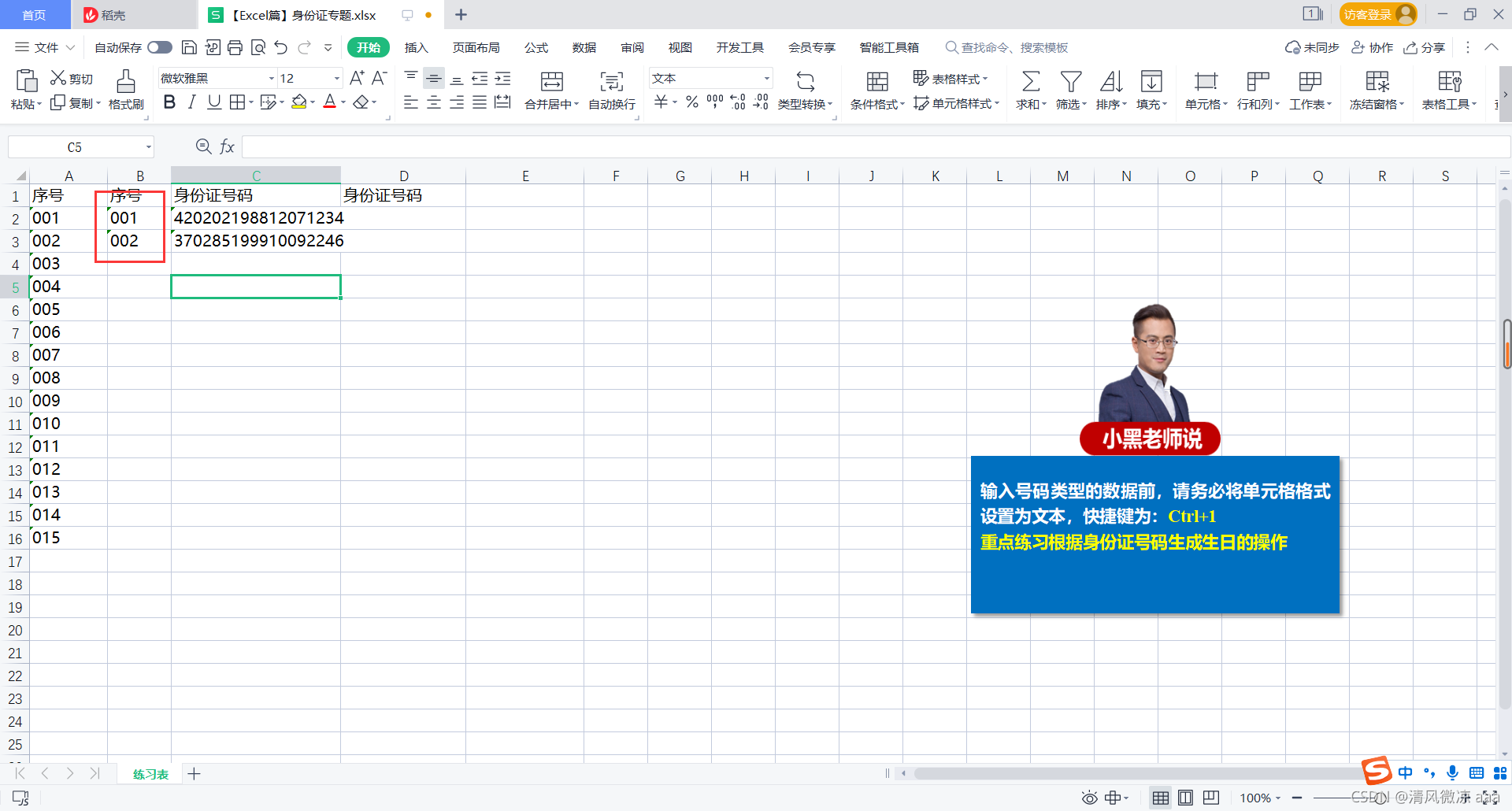This screenshot has width=1512, height=811.
Task: Click the type conversion (类型转换) icon
Action: tap(805, 81)
